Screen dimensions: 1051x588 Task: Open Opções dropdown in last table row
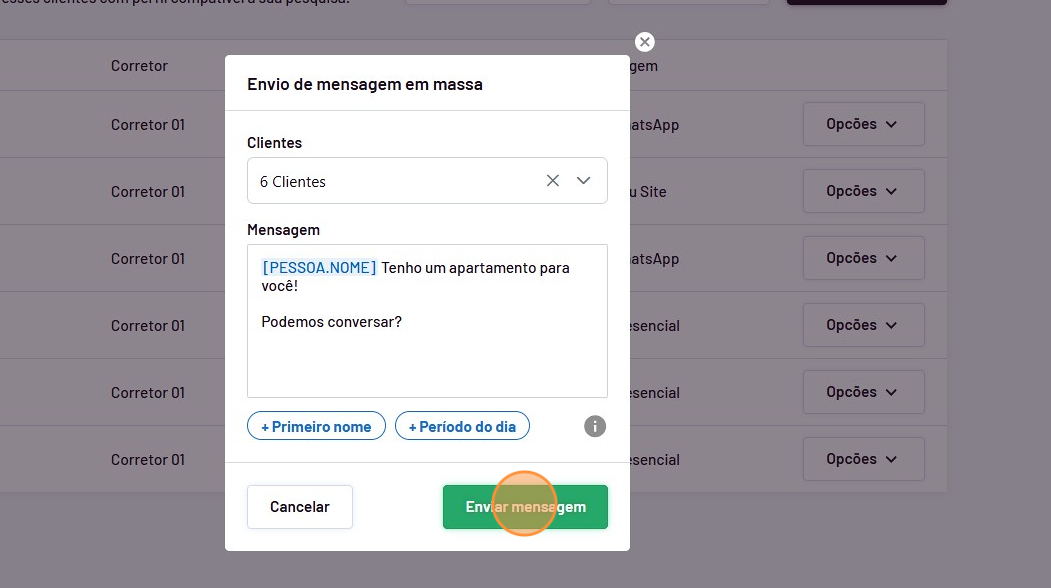point(863,459)
